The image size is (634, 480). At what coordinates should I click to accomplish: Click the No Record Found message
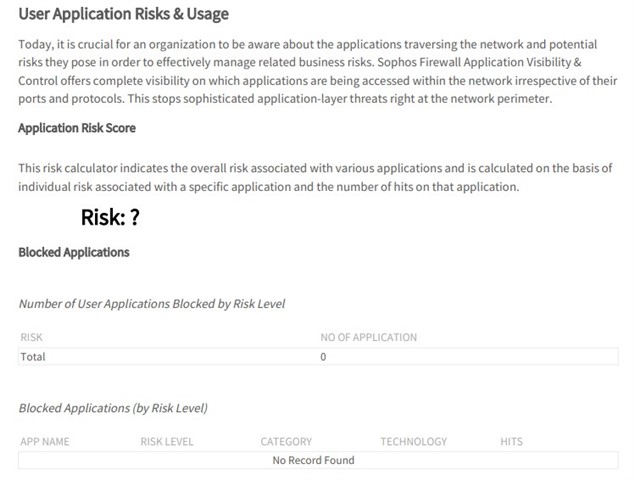313,460
